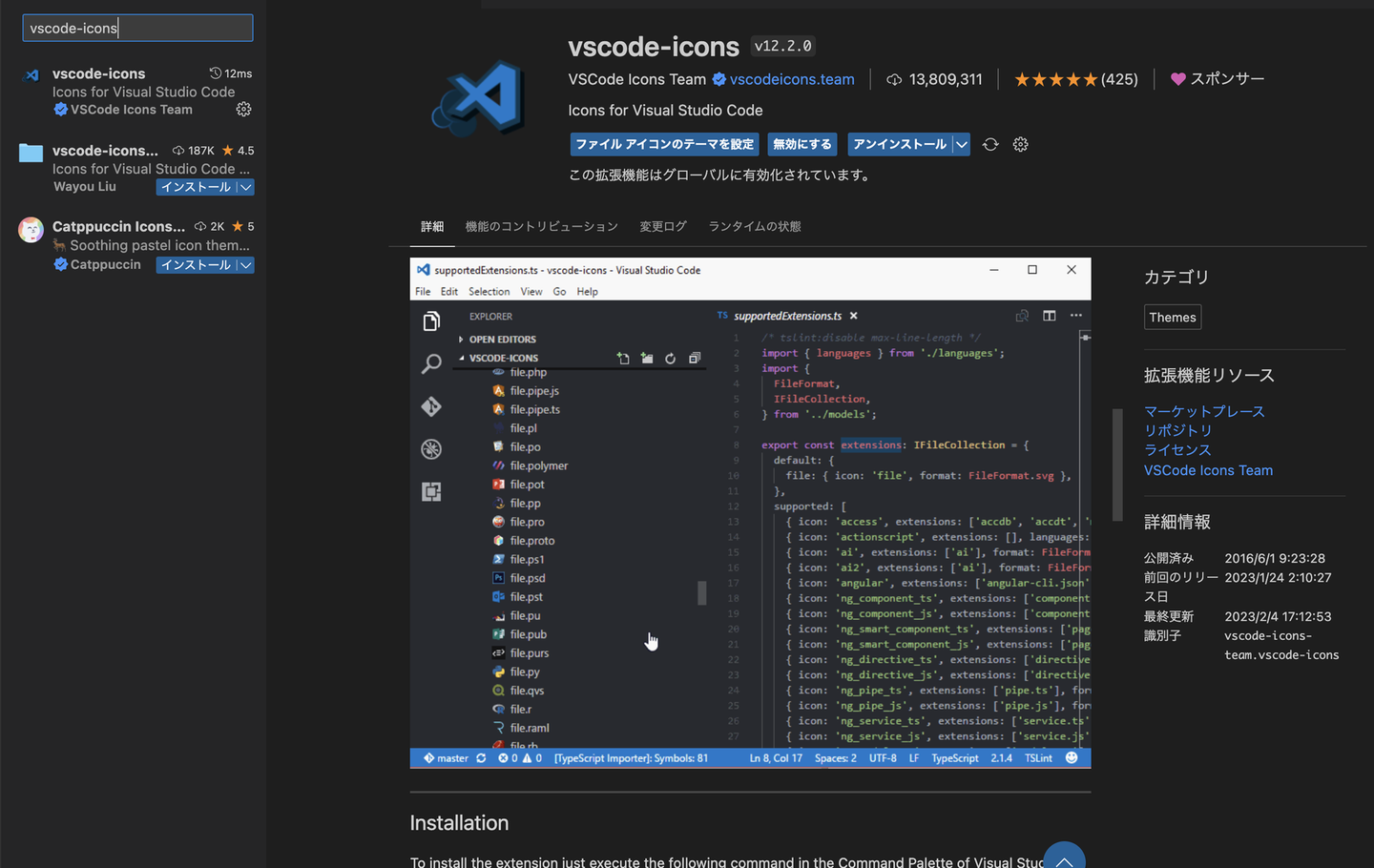The width and height of the screenshot is (1374, 868).
Task: Click the Installation heading
Action: click(459, 823)
